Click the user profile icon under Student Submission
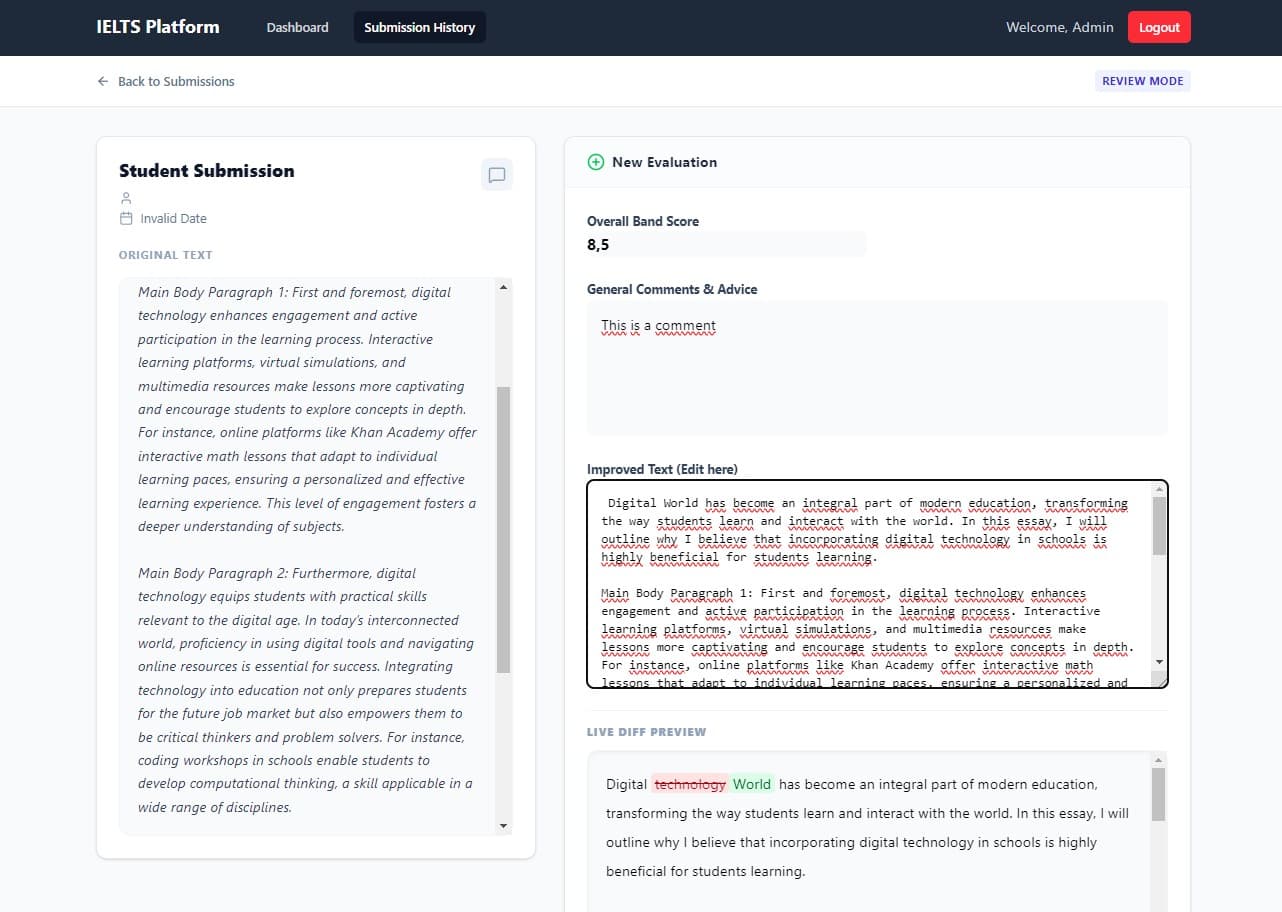The height and width of the screenshot is (912, 1282). coord(126,198)
